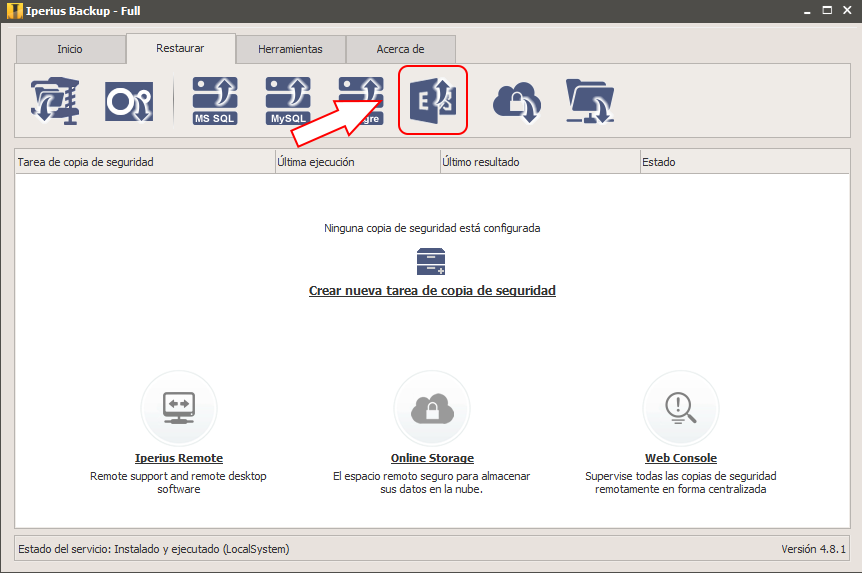
Task: Click the Web Console magnifier icon
Action: [x=681, y=409]
